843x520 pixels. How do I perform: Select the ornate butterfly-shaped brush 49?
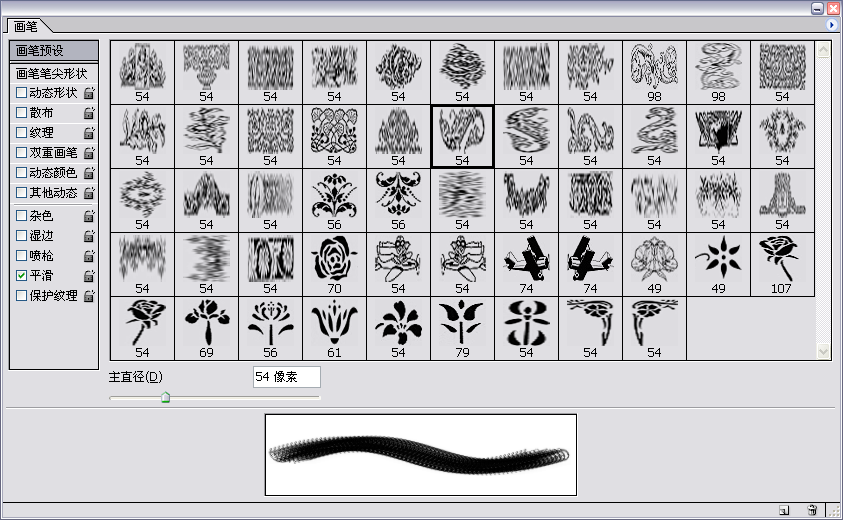[x=654, y=265]
